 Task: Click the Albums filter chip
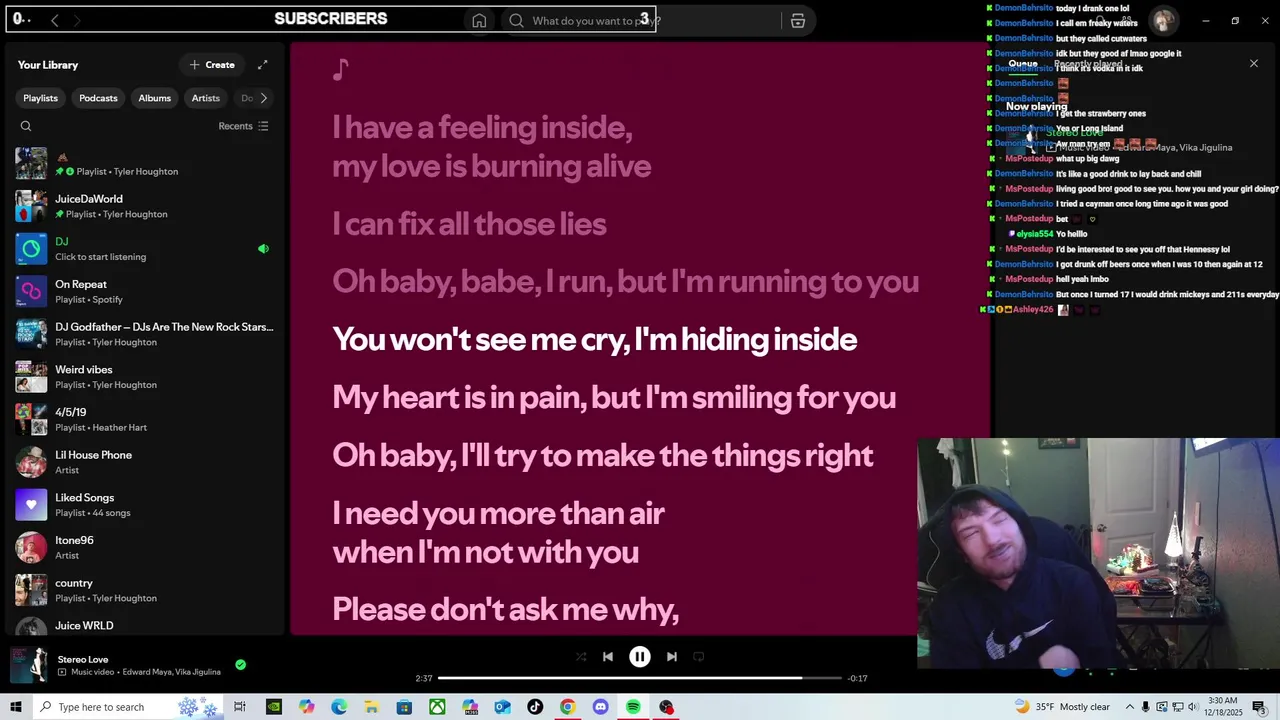(154, 98)
